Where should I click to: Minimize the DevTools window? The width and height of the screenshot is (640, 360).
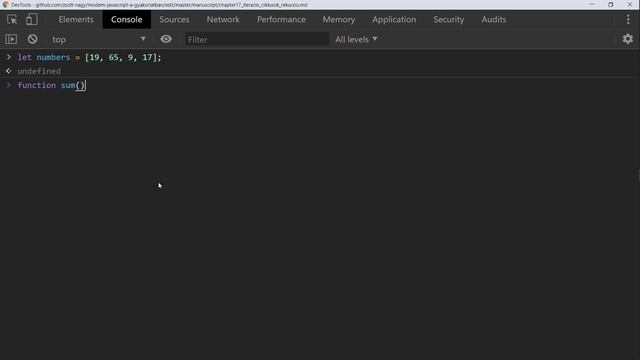[592, 4]
